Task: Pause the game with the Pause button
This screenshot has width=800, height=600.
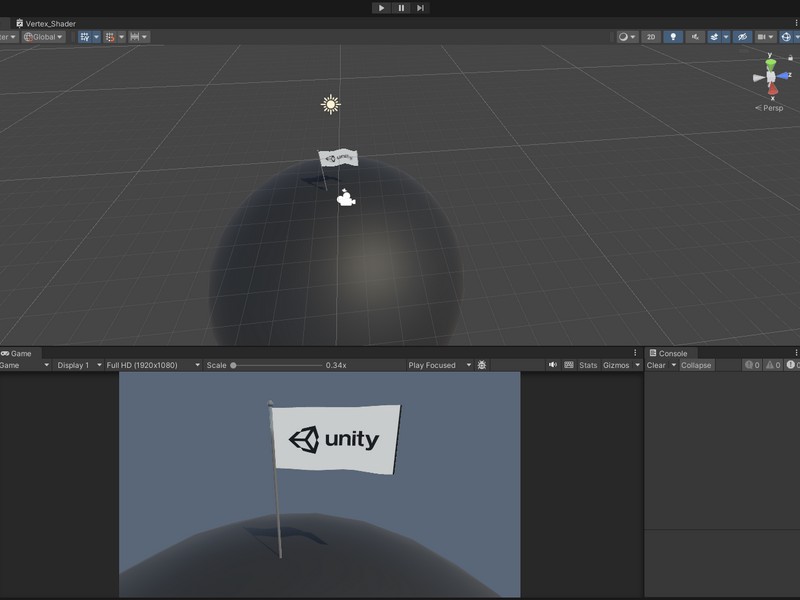Action: pyautogui.click(x=401, y=8)
